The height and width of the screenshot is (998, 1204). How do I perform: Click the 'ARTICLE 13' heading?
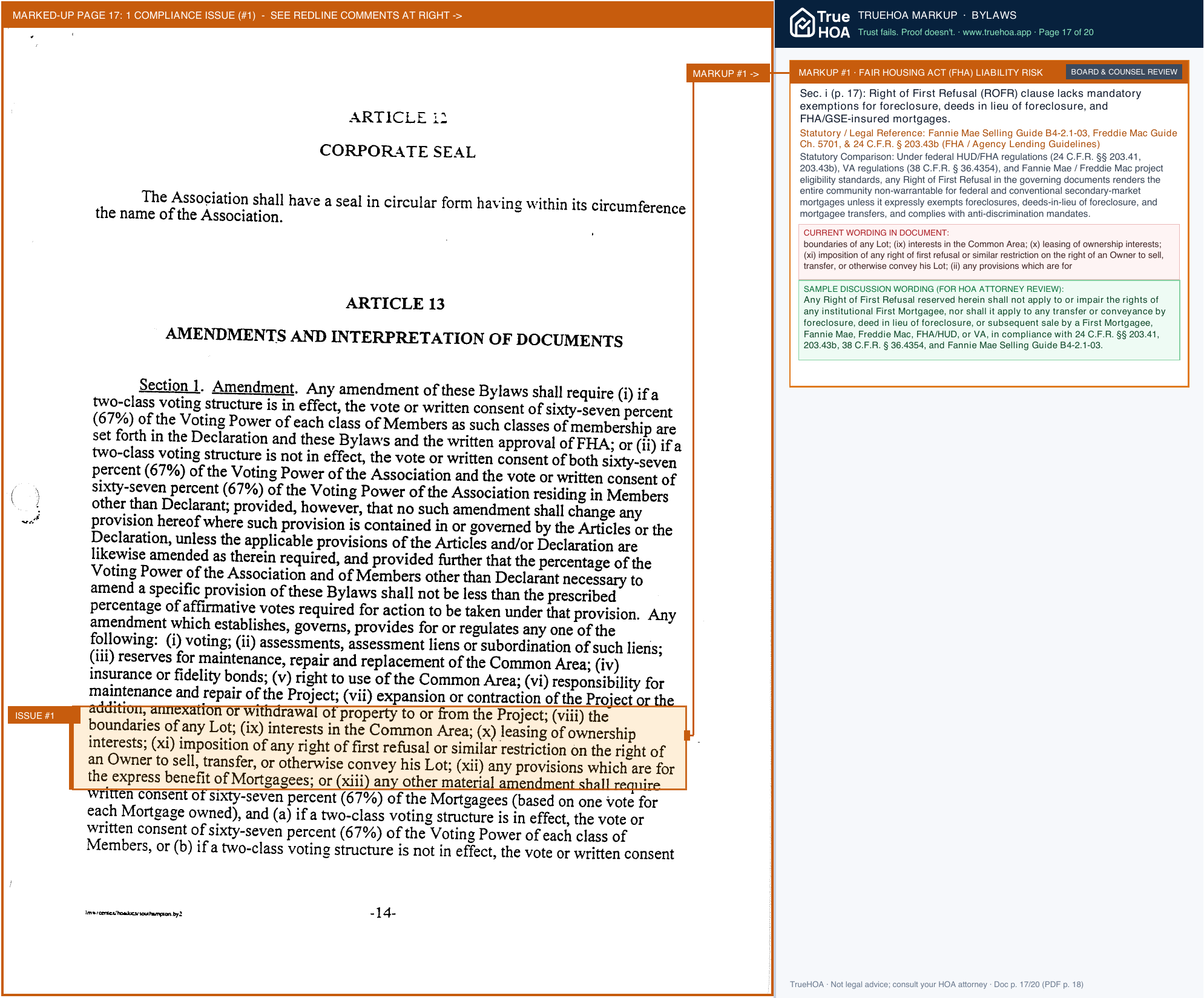click(x=395, y=303)
